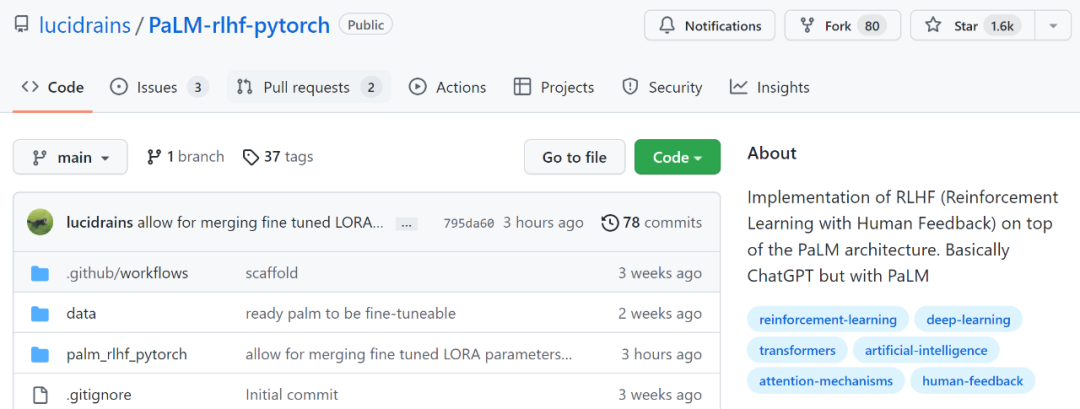
Task: Click the Go to file button
Action: [574, 157]
